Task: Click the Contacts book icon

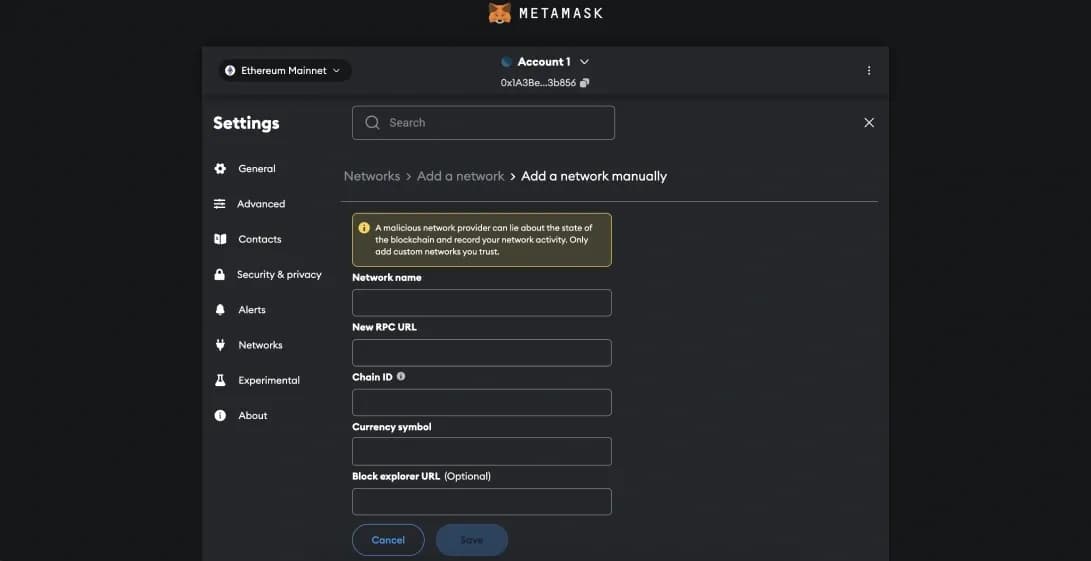Action: pyautogui.click(x=220, y=239)
